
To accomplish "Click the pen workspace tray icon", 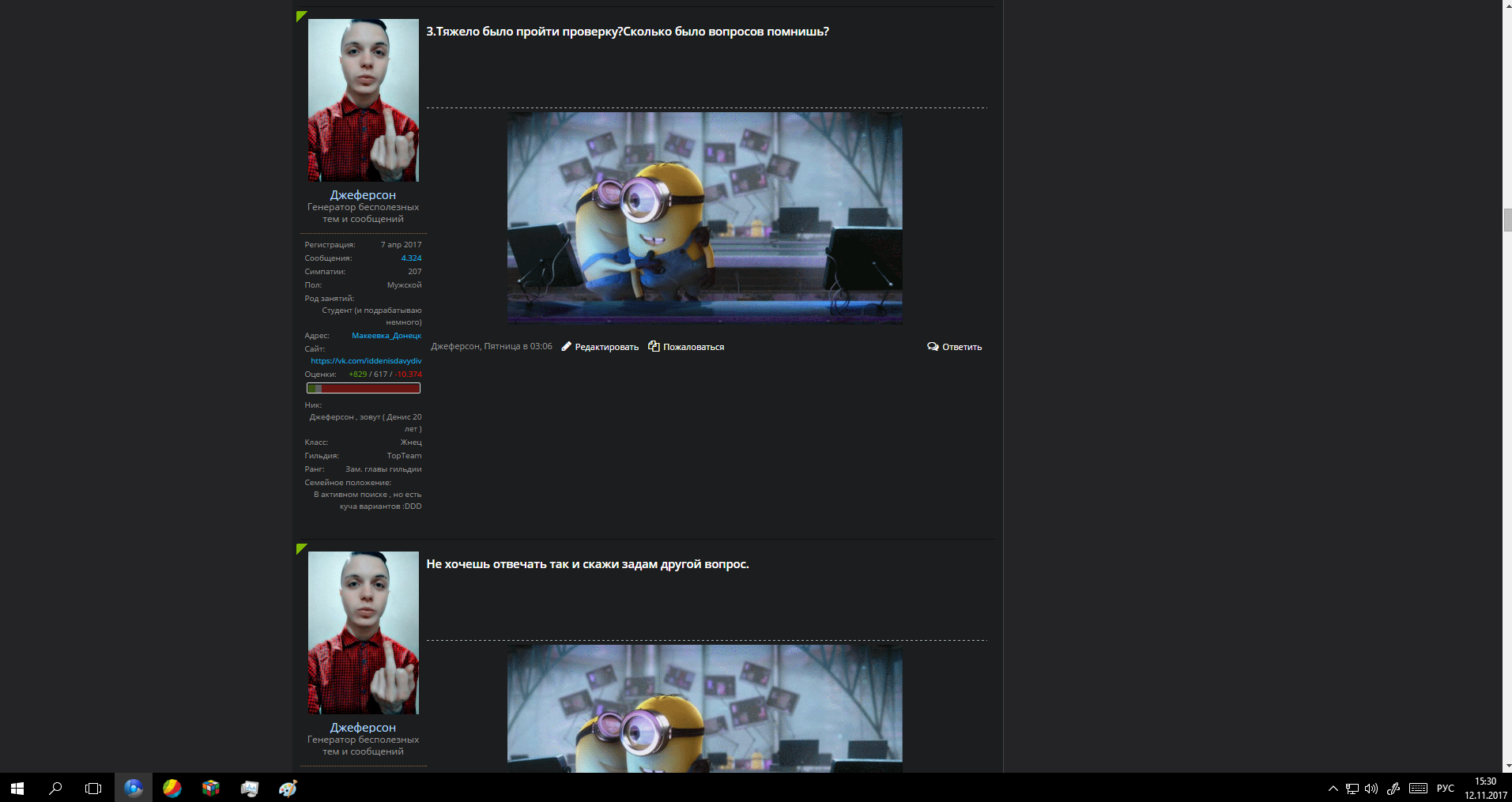I will pyautogui.click(x=1393, y=789).
